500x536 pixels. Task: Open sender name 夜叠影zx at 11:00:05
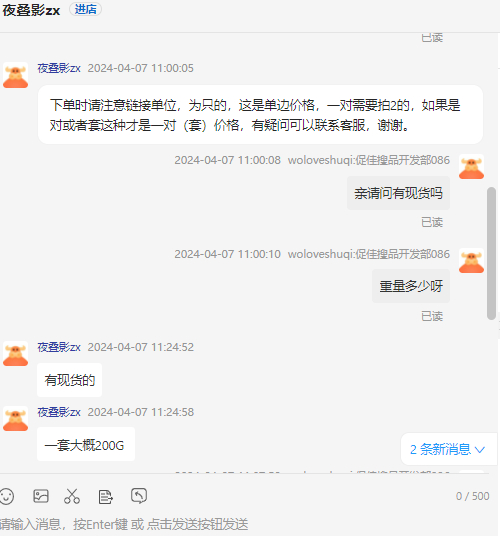59,68
